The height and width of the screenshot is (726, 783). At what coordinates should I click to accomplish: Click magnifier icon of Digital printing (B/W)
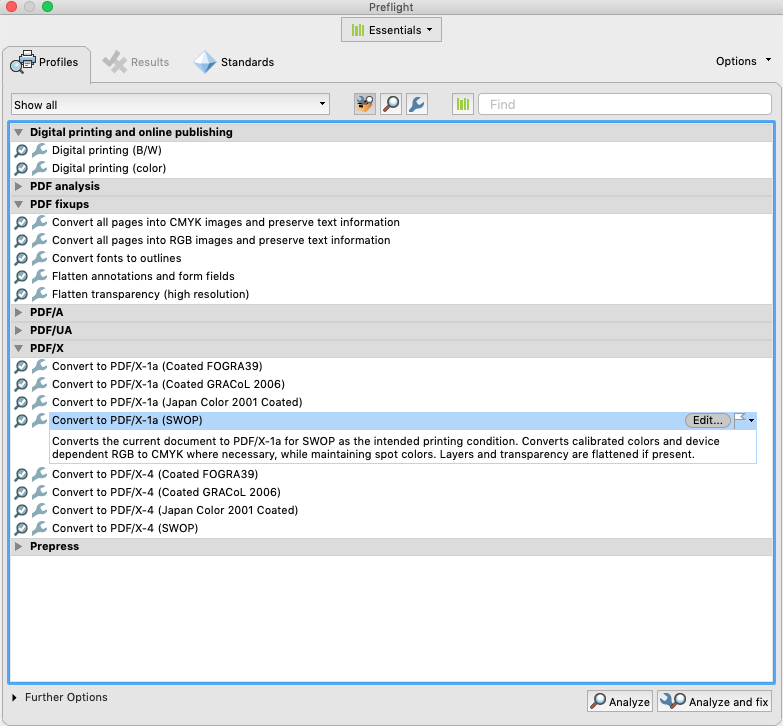pyautogui.click(x=21, y=150)
